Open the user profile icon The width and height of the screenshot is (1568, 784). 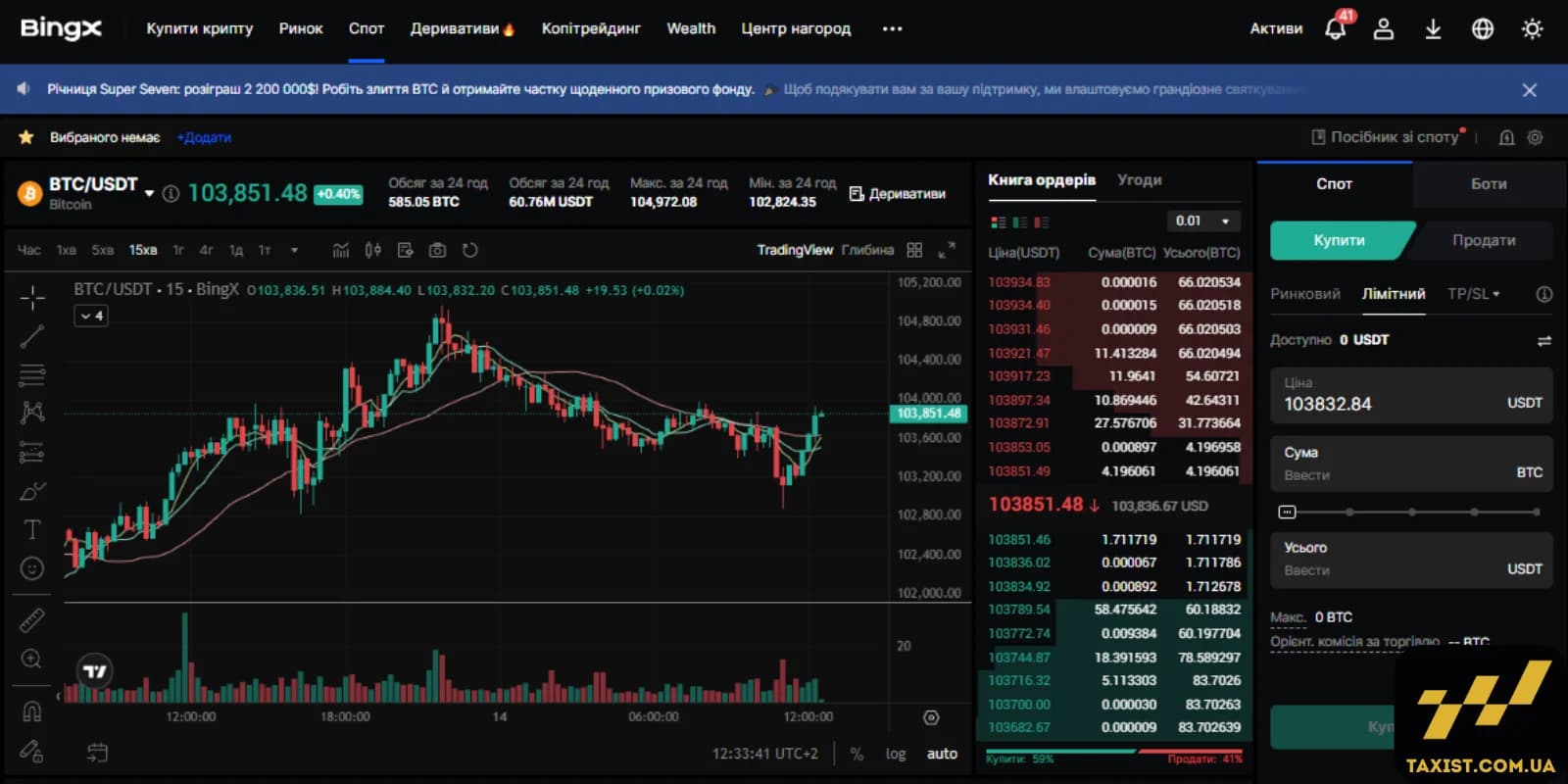[1384, 28]
